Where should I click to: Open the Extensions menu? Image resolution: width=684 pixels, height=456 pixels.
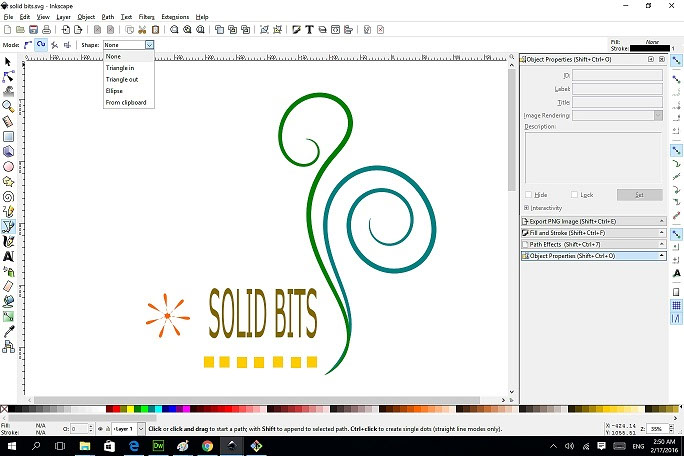click(175, 17)
